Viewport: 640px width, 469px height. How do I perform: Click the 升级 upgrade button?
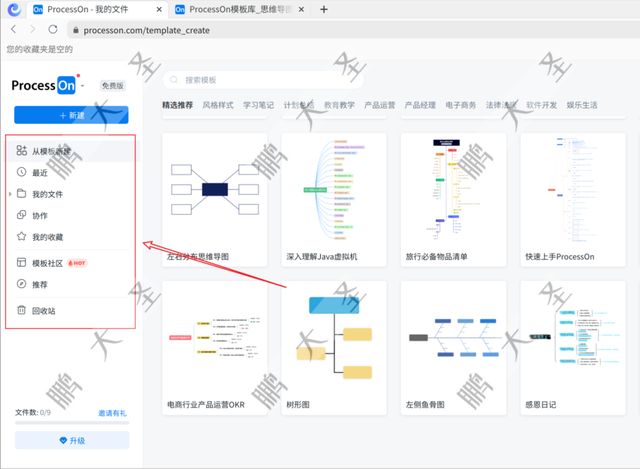click(72, 440)
